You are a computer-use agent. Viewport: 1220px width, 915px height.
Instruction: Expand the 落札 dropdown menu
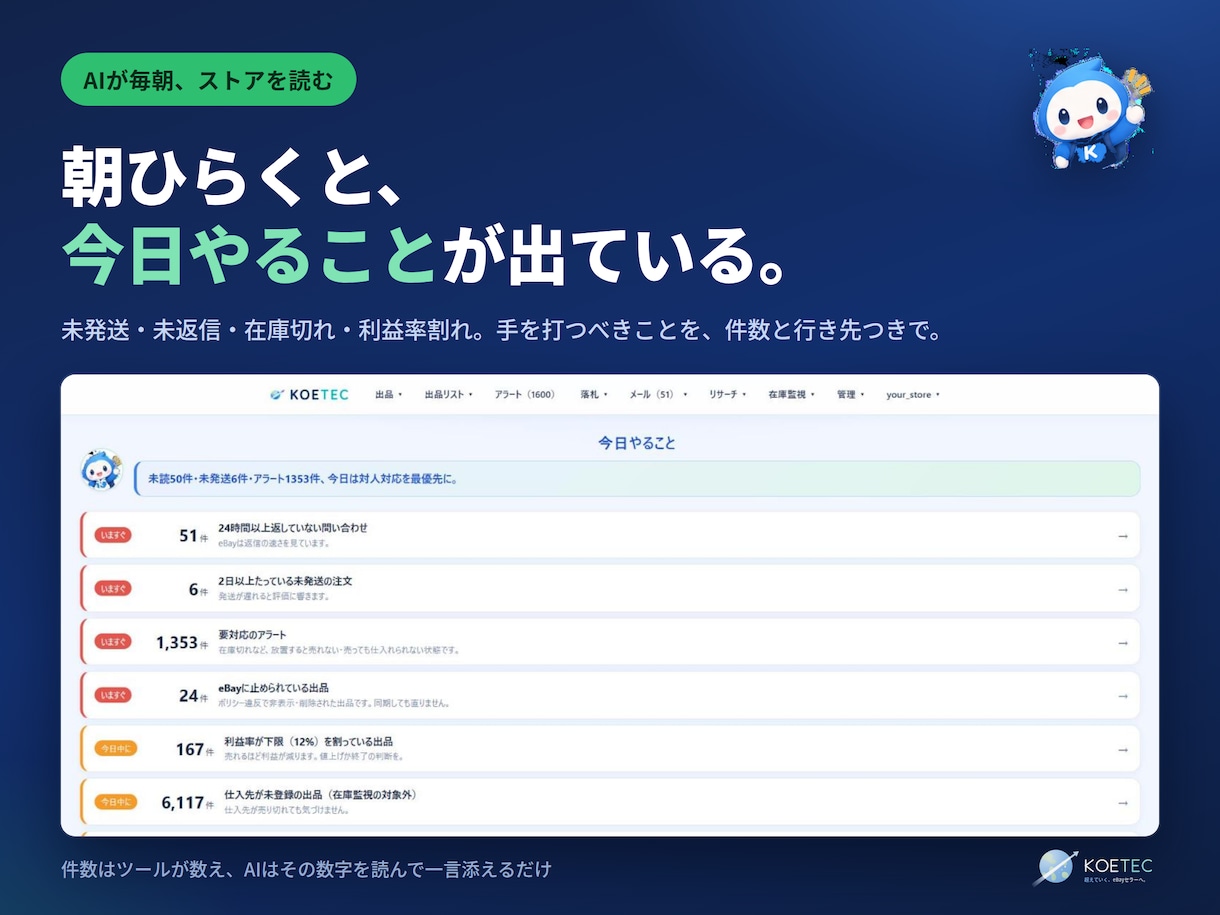click(594, 395)
